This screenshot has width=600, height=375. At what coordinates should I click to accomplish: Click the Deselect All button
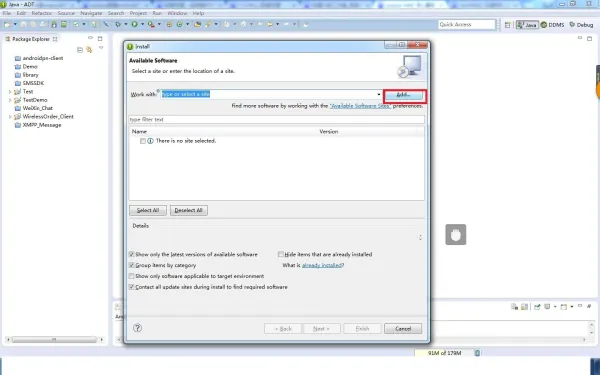point(189,210)
